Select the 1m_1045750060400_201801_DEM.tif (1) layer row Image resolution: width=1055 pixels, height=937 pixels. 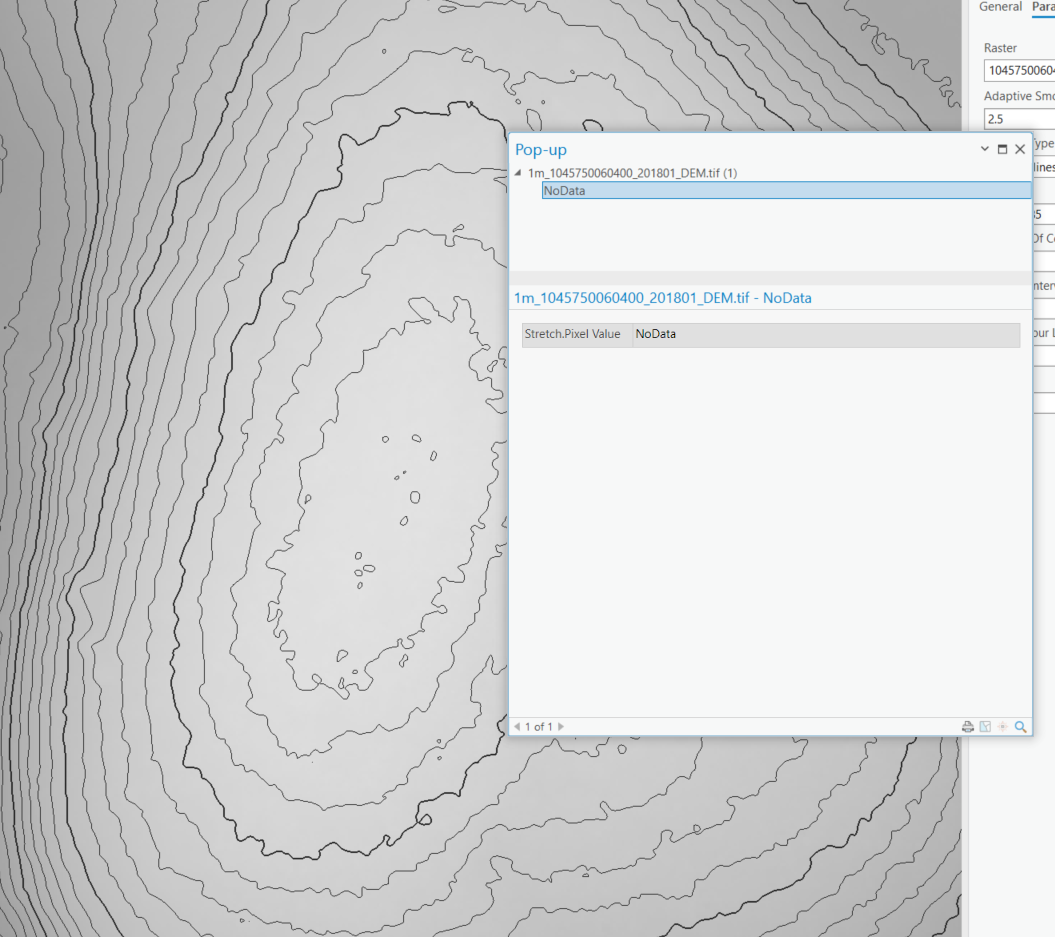(x=632, y=173)
